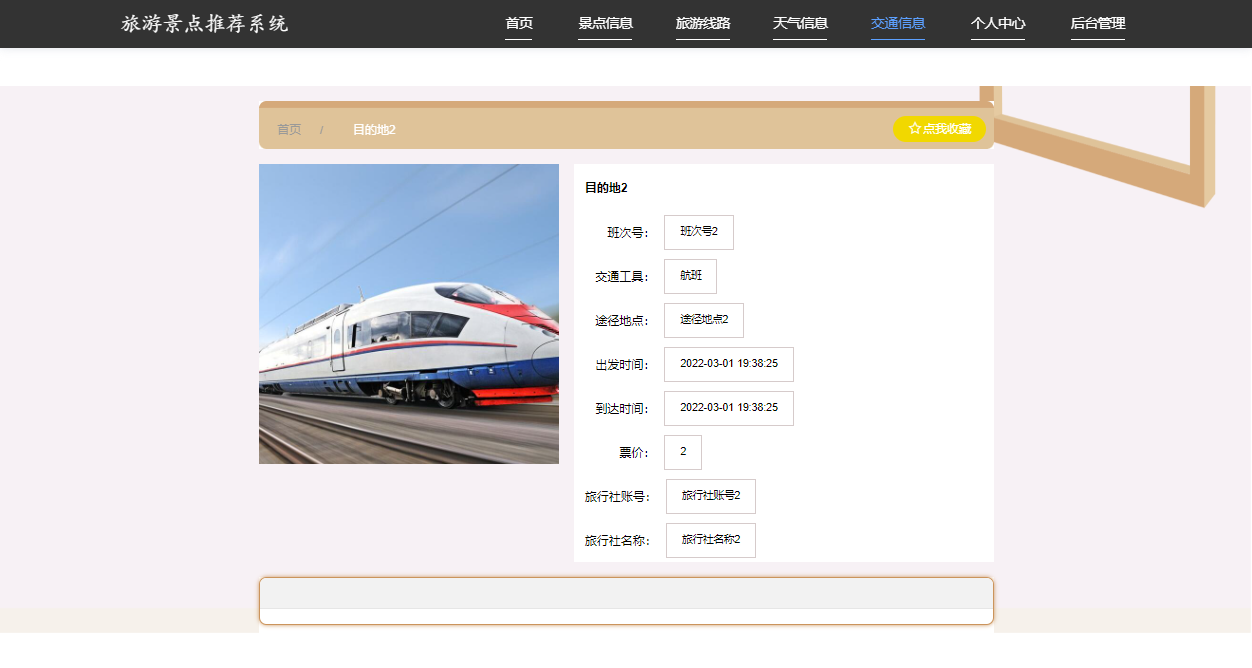The height and width of the screenshot is (668, 1252).
Task: Click the 旅游景点推荐系统 site title
Action: coord(205,24)
